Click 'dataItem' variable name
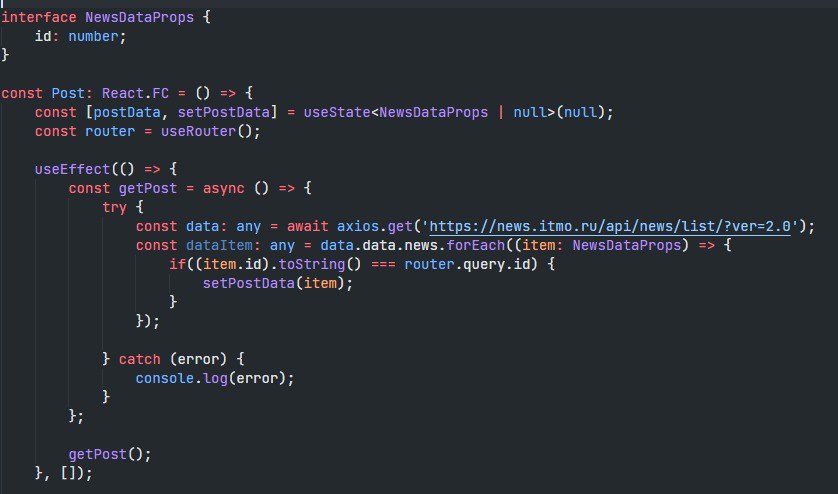Screen dimensions: 838x494 point(219,245)
